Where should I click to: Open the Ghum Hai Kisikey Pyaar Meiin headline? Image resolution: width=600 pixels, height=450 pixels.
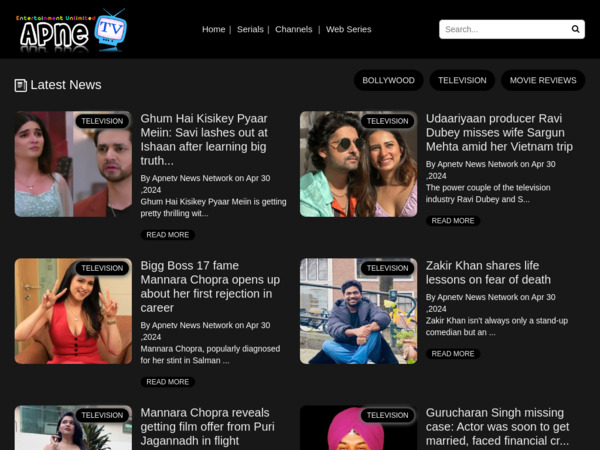tap(204, 140)
